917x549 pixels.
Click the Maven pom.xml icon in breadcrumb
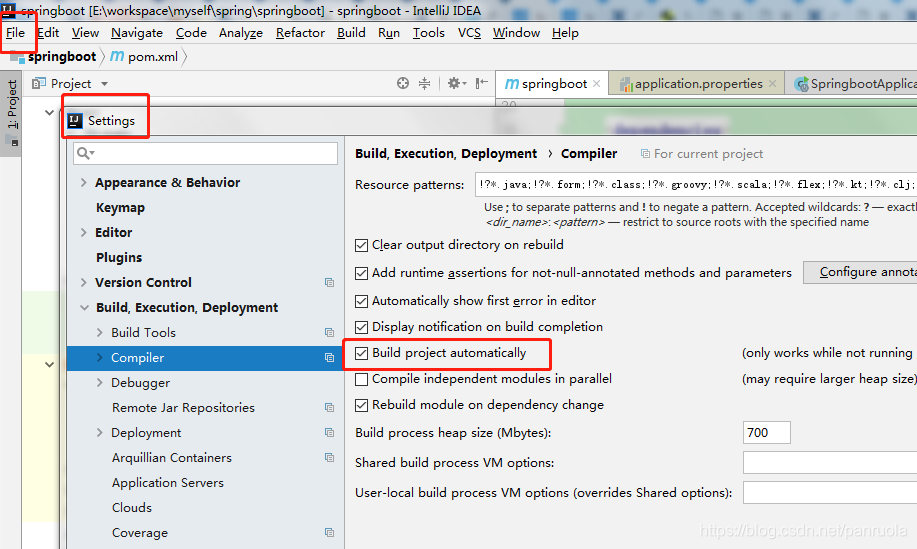(x=117, y=57)
